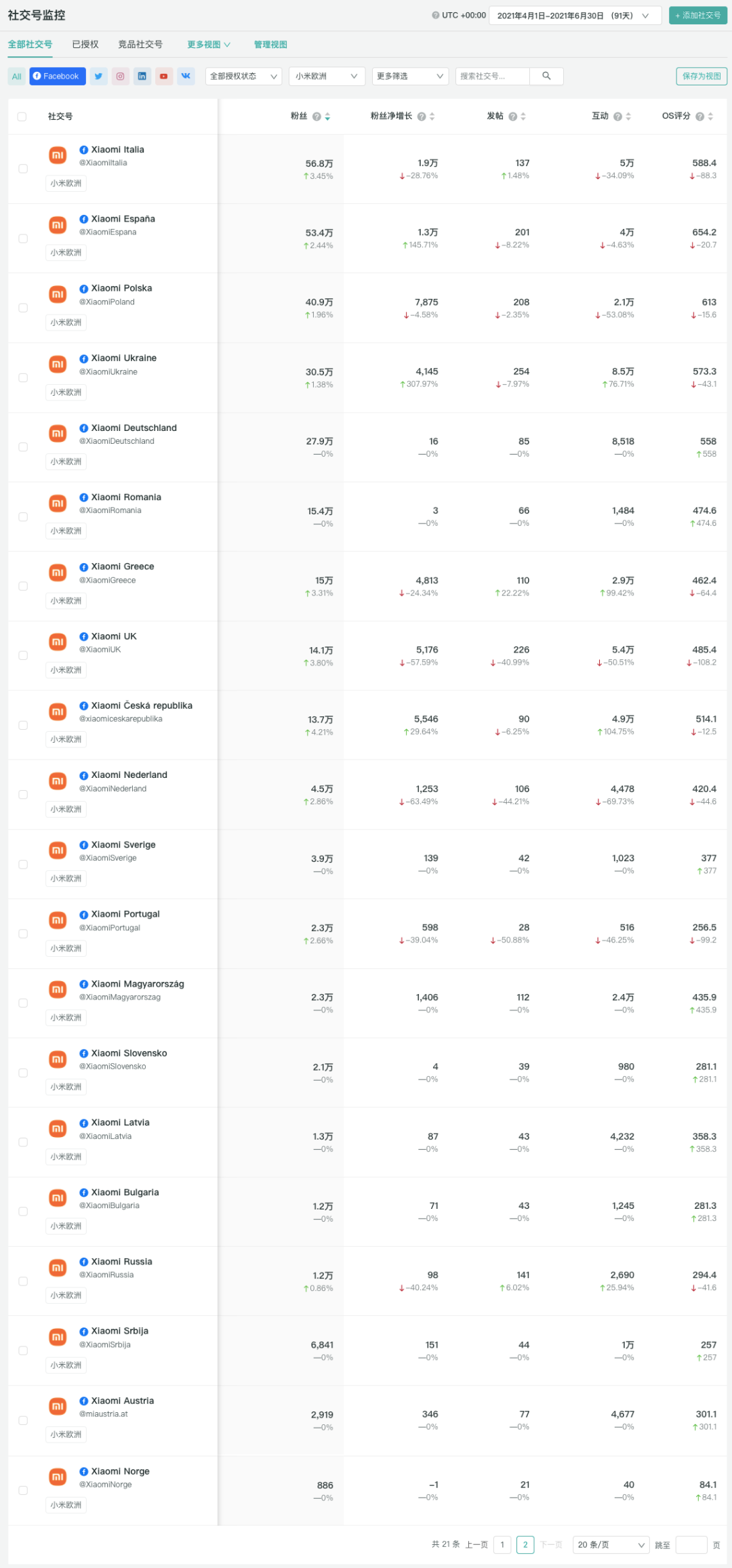Open the 全部授权状态 dropdown

coord(243,77)
